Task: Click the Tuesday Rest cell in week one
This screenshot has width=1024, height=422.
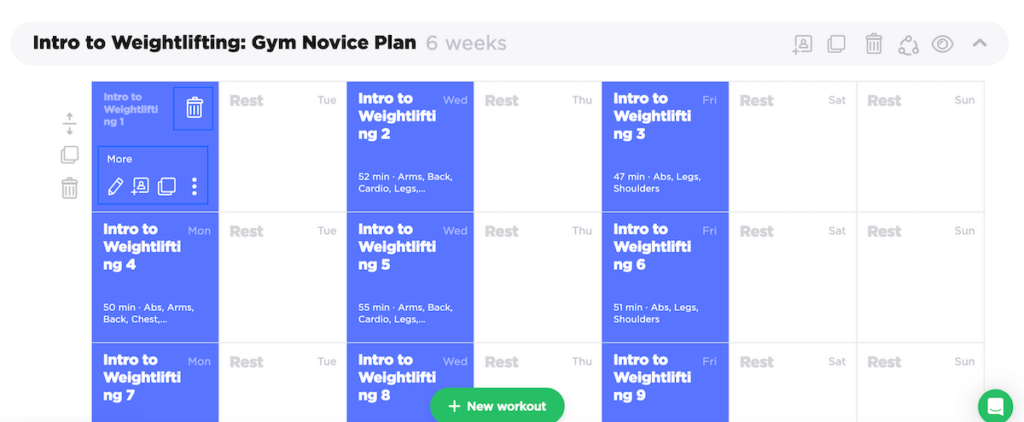Action: 282,146
